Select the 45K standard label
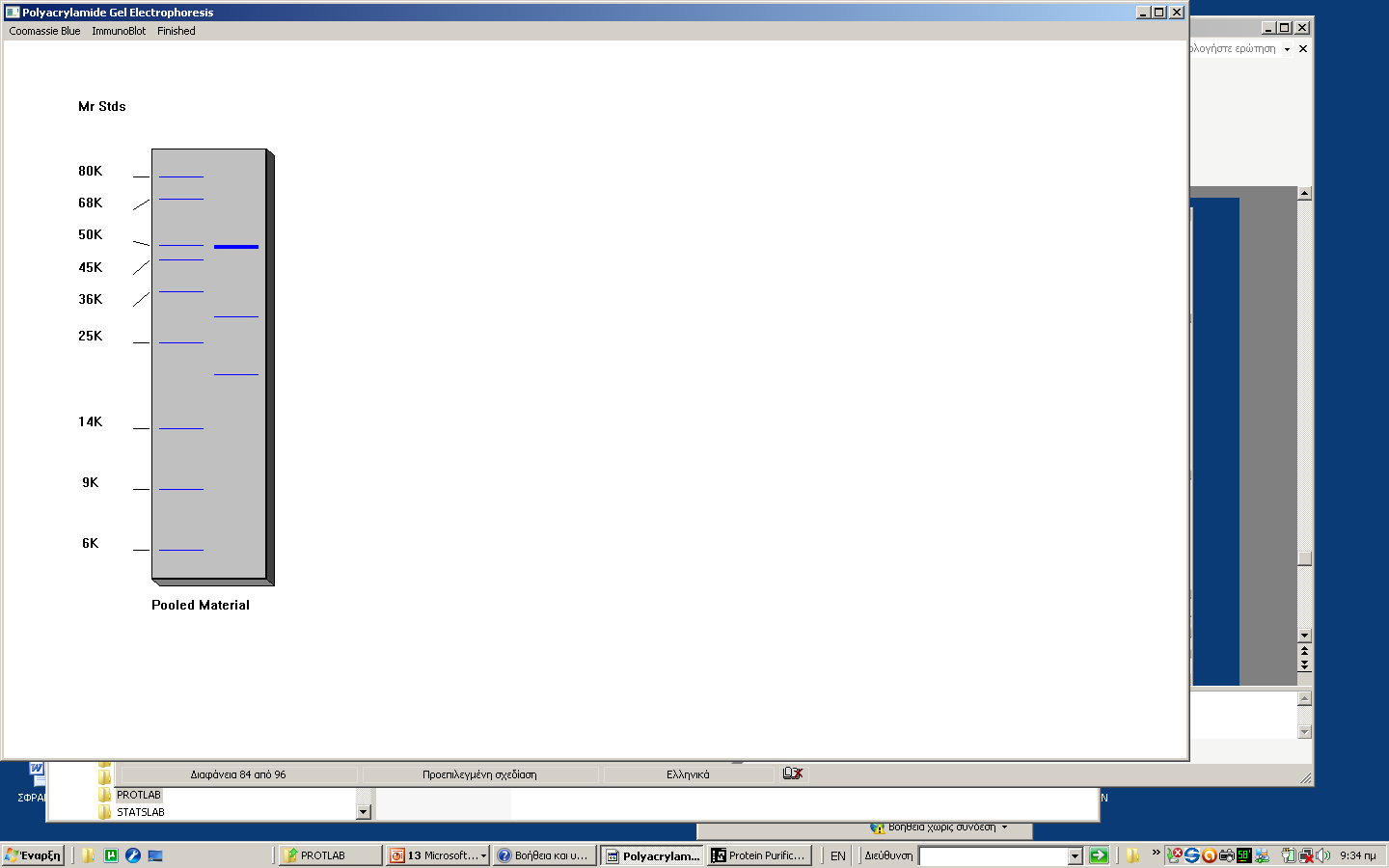The height and width of the screenshot is (868, 1389). click(x=90, y=267)
